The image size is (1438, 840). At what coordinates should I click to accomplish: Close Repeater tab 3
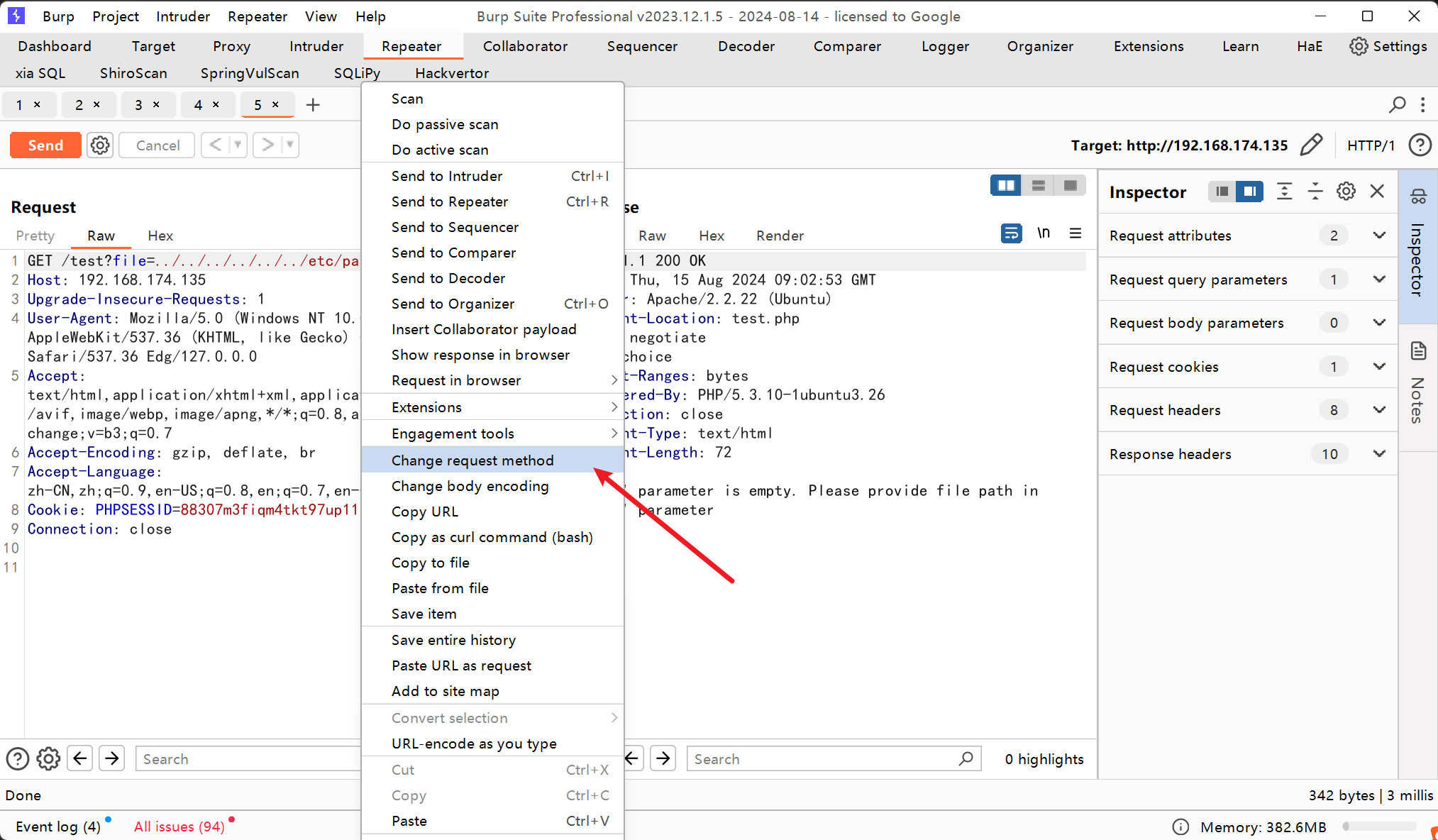[156, 104]
